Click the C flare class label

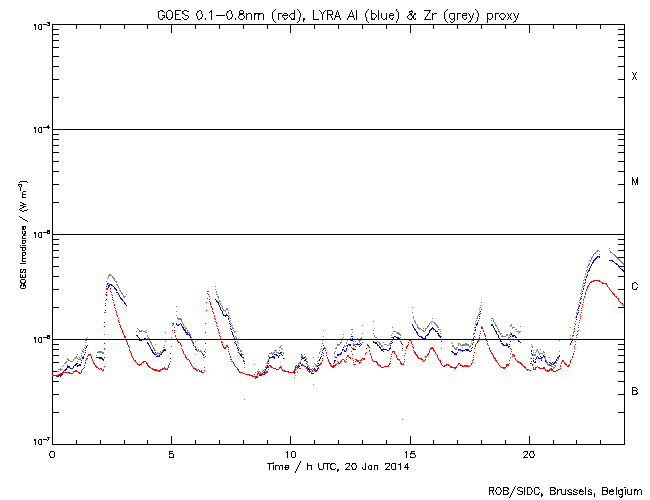pyautogui.click(x=634, y=286)
